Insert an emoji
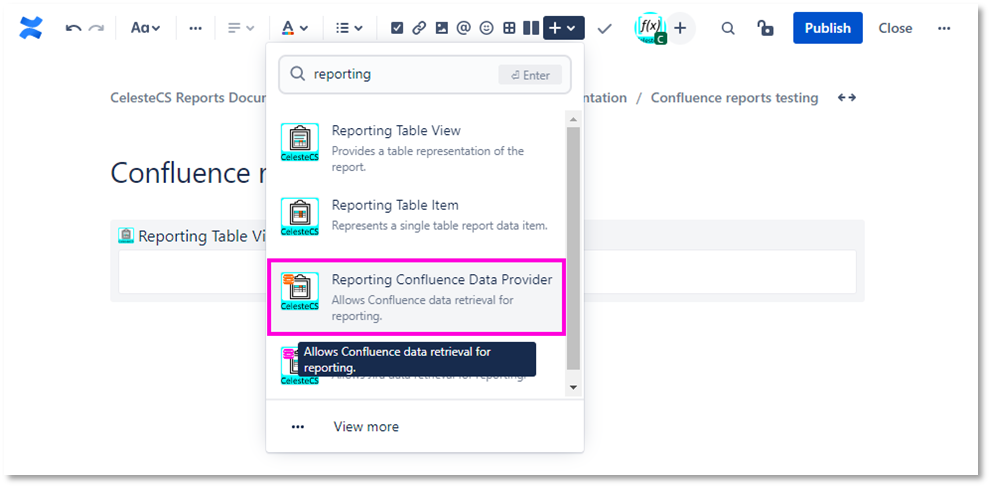Viewport: 991px width, 488px height. 486,28
